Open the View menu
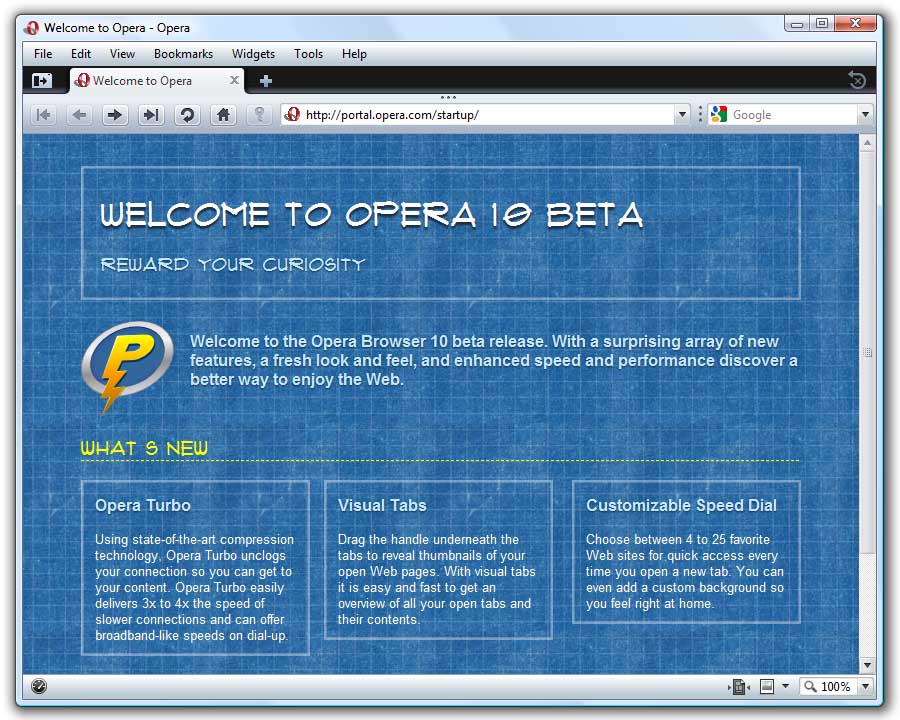This screenshot has height=720, width=900. point(122,54)
